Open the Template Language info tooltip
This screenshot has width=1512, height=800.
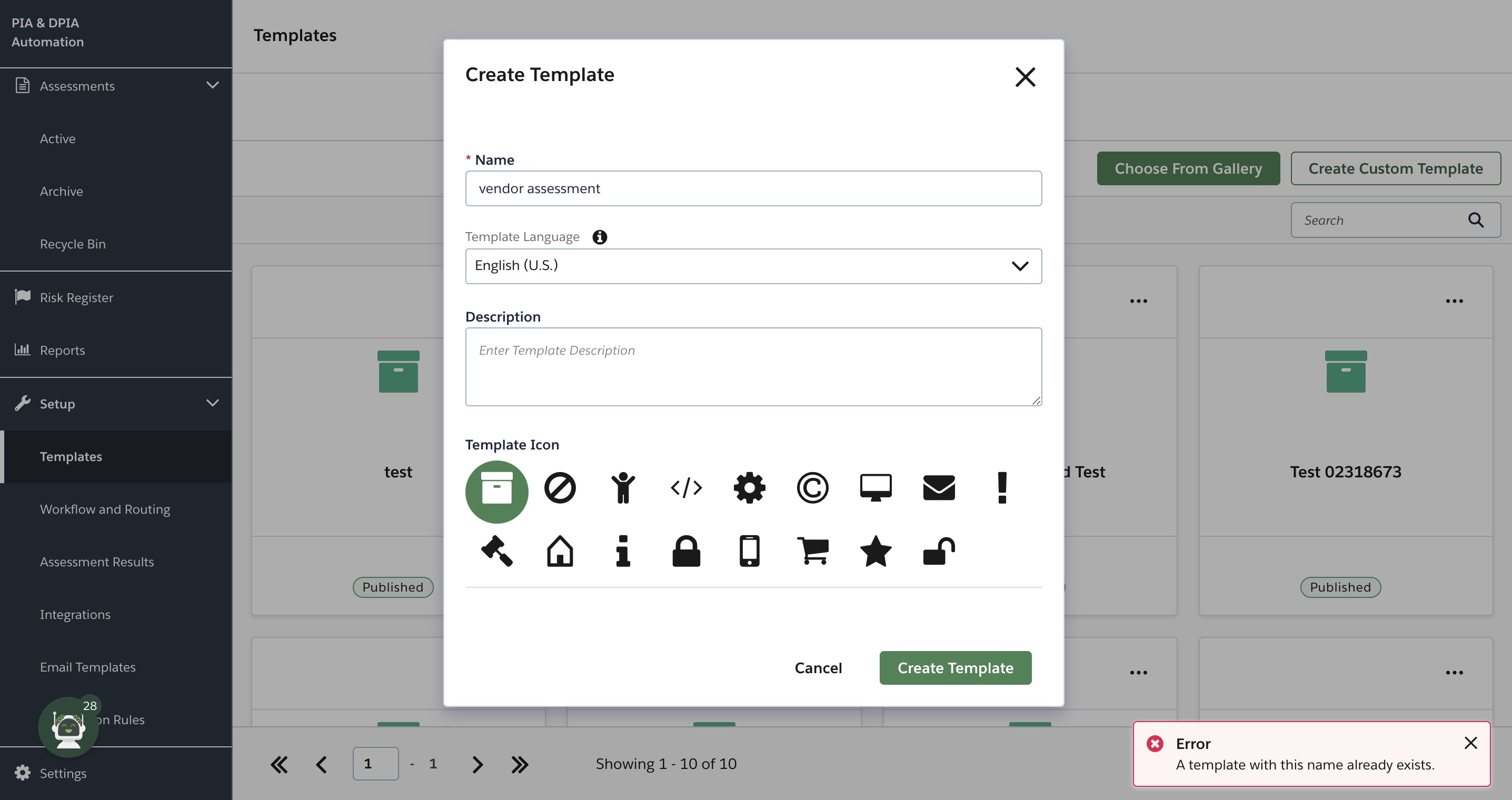pos(600,237)
